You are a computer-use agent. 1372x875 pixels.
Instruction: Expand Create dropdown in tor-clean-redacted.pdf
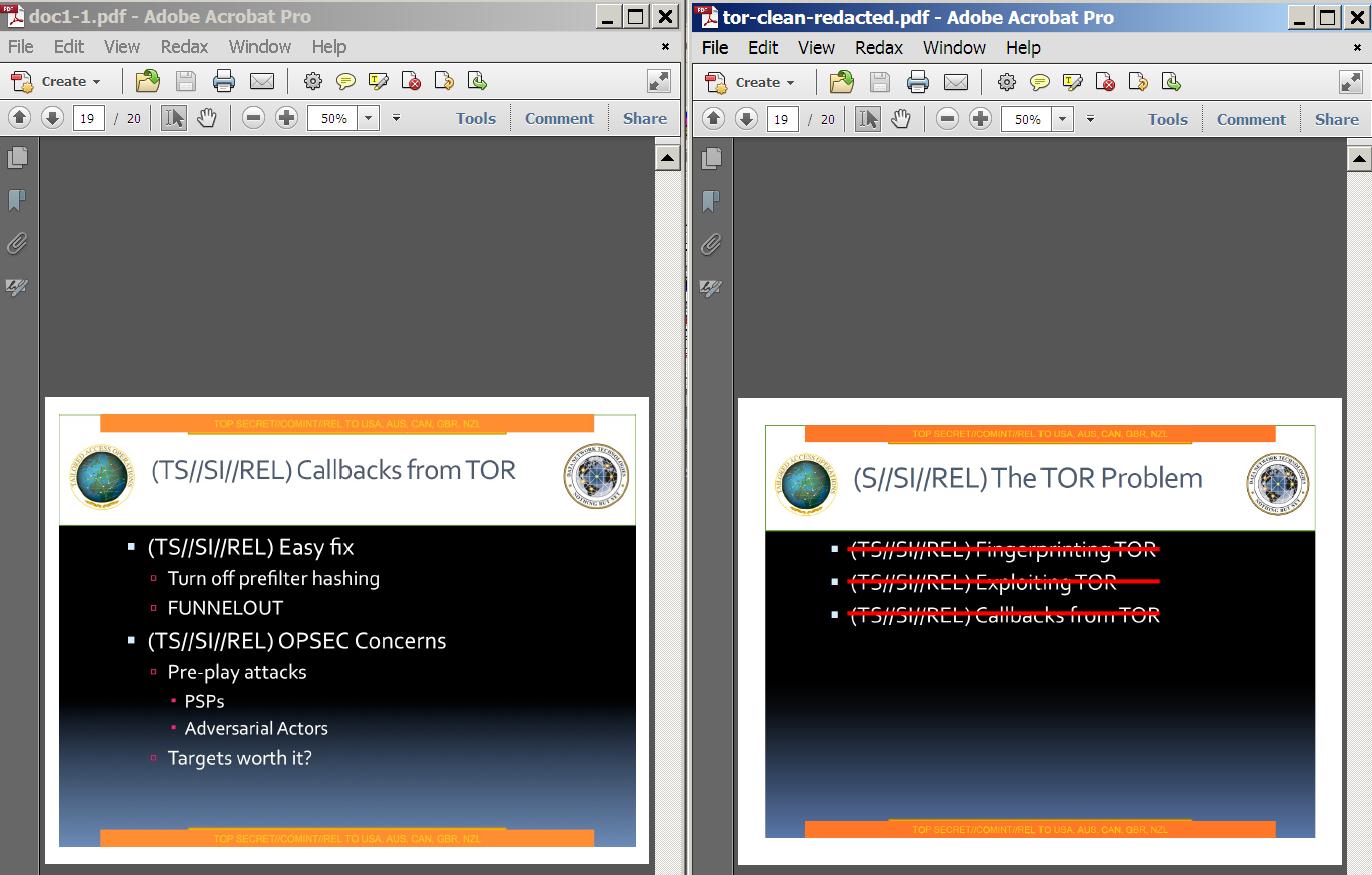pyautogui.click(x=790, y=83)
